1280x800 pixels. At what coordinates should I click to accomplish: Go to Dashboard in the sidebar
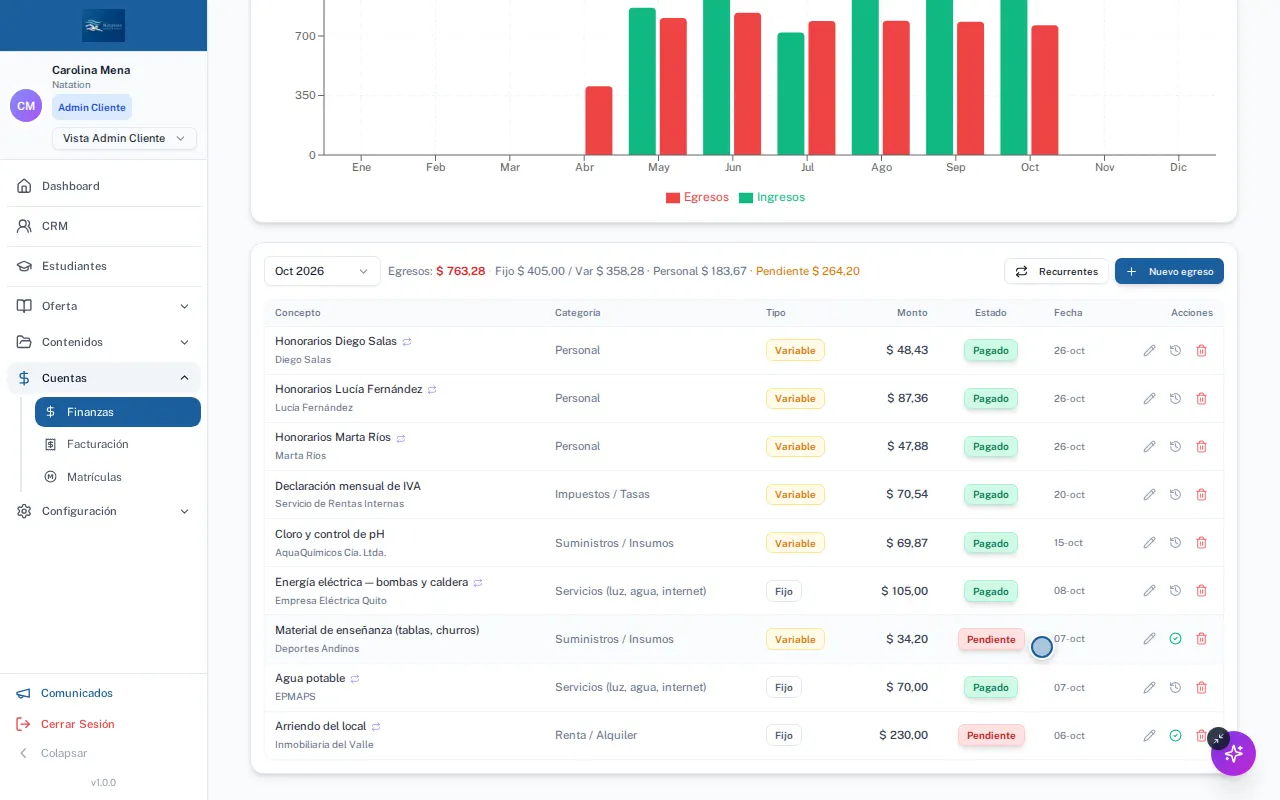pyautogui.click(x=104, y=186)
